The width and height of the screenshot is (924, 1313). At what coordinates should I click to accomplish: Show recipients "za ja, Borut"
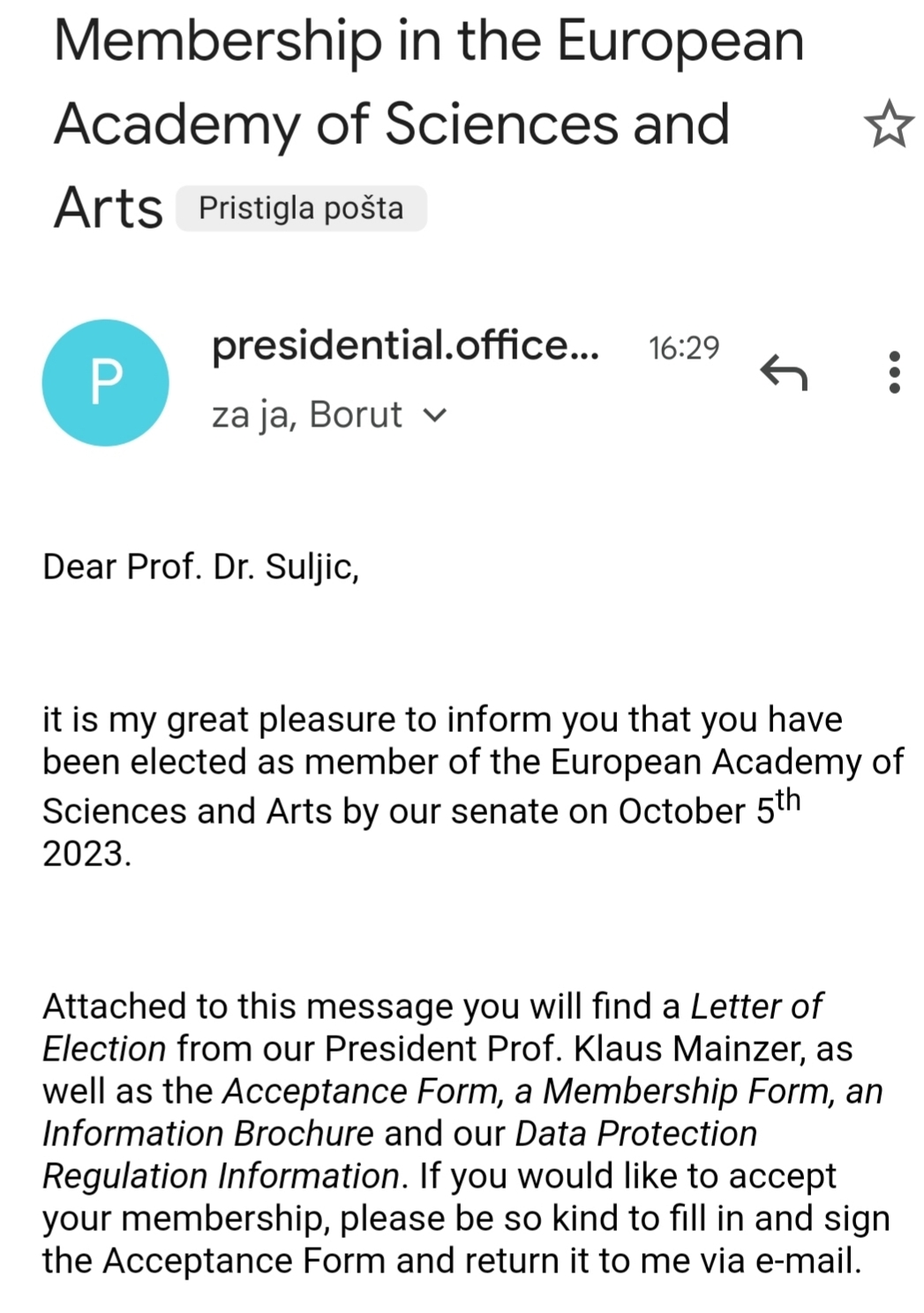(306, 414)
